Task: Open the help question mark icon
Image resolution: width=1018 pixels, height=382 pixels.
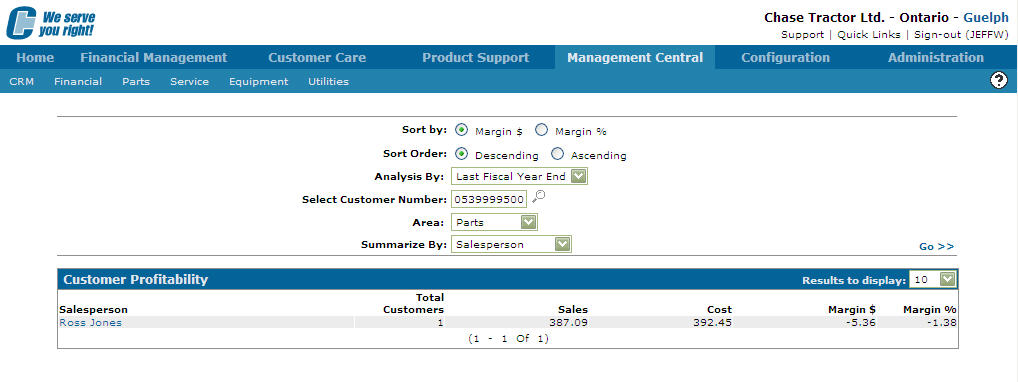Action: pos(999,81)
